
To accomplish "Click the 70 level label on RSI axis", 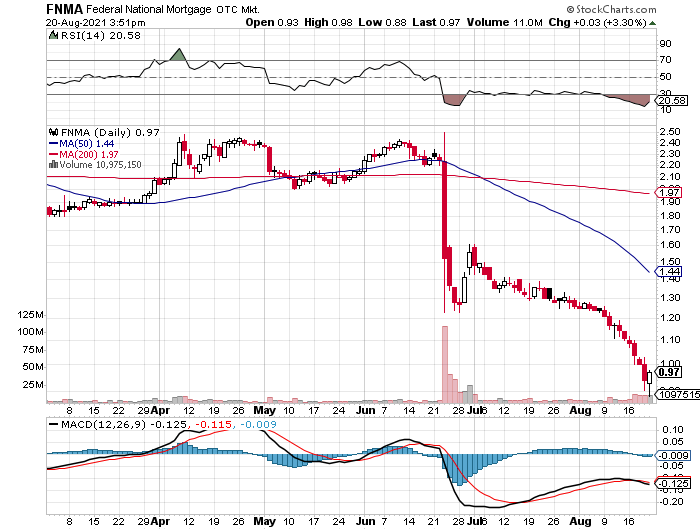I will [665, 59].
